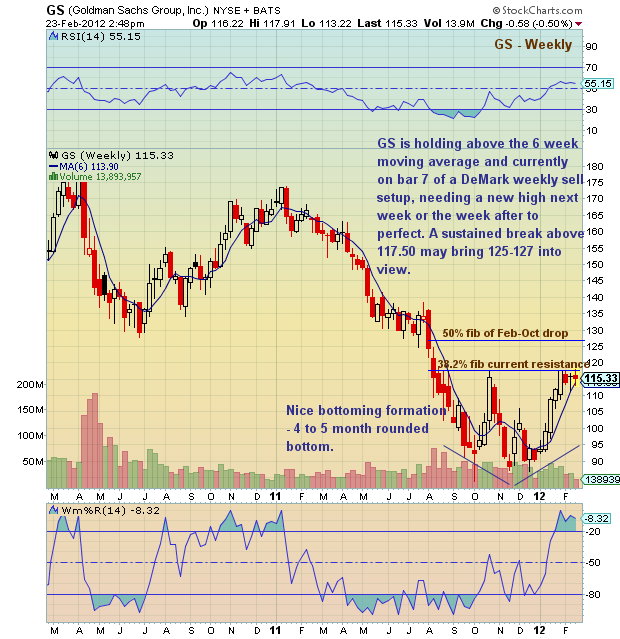Click the 70 level label on RSI axis
The image size is (620, 639).
(591, 67)
